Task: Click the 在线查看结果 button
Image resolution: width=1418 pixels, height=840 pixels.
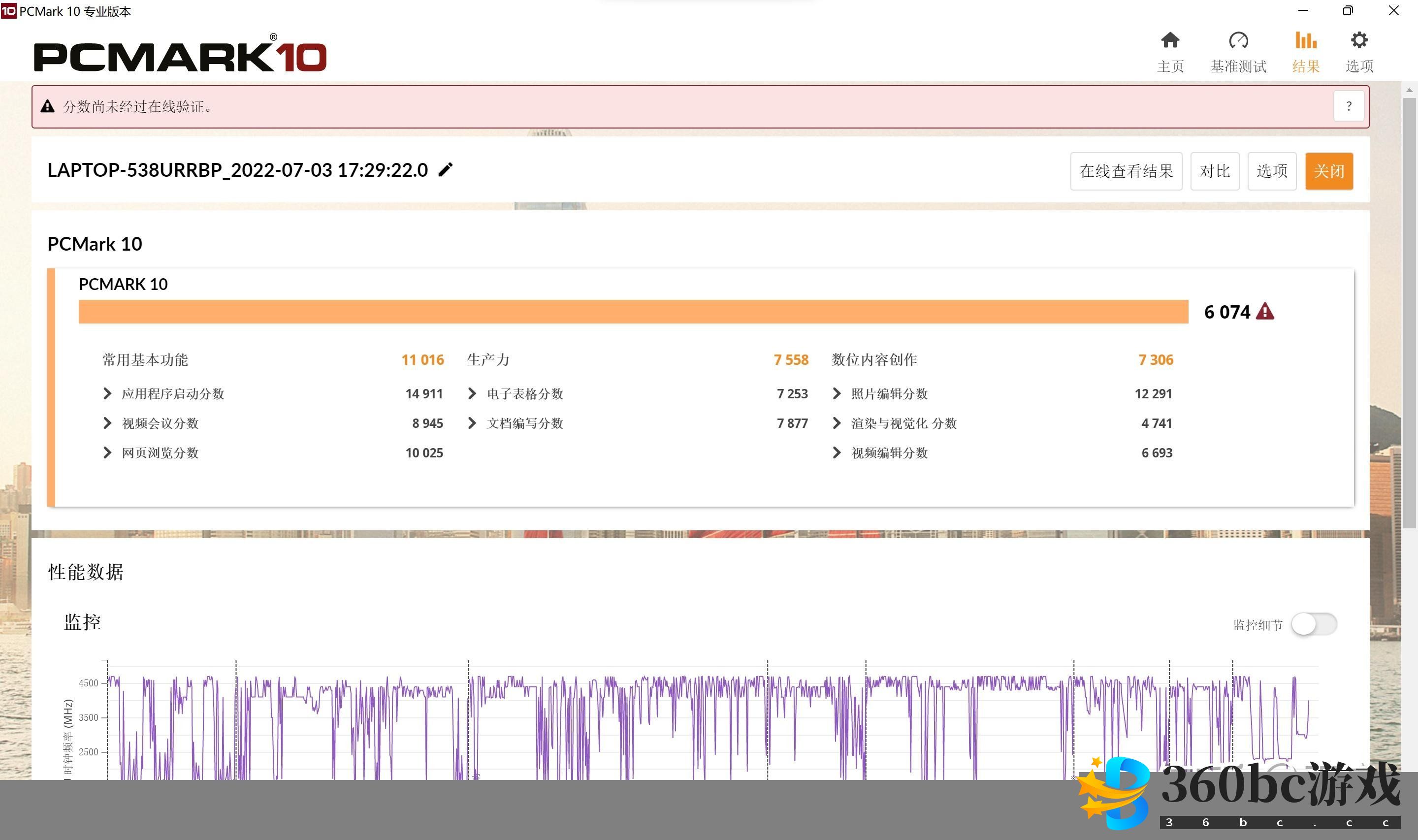Action: click(1126, 171)
